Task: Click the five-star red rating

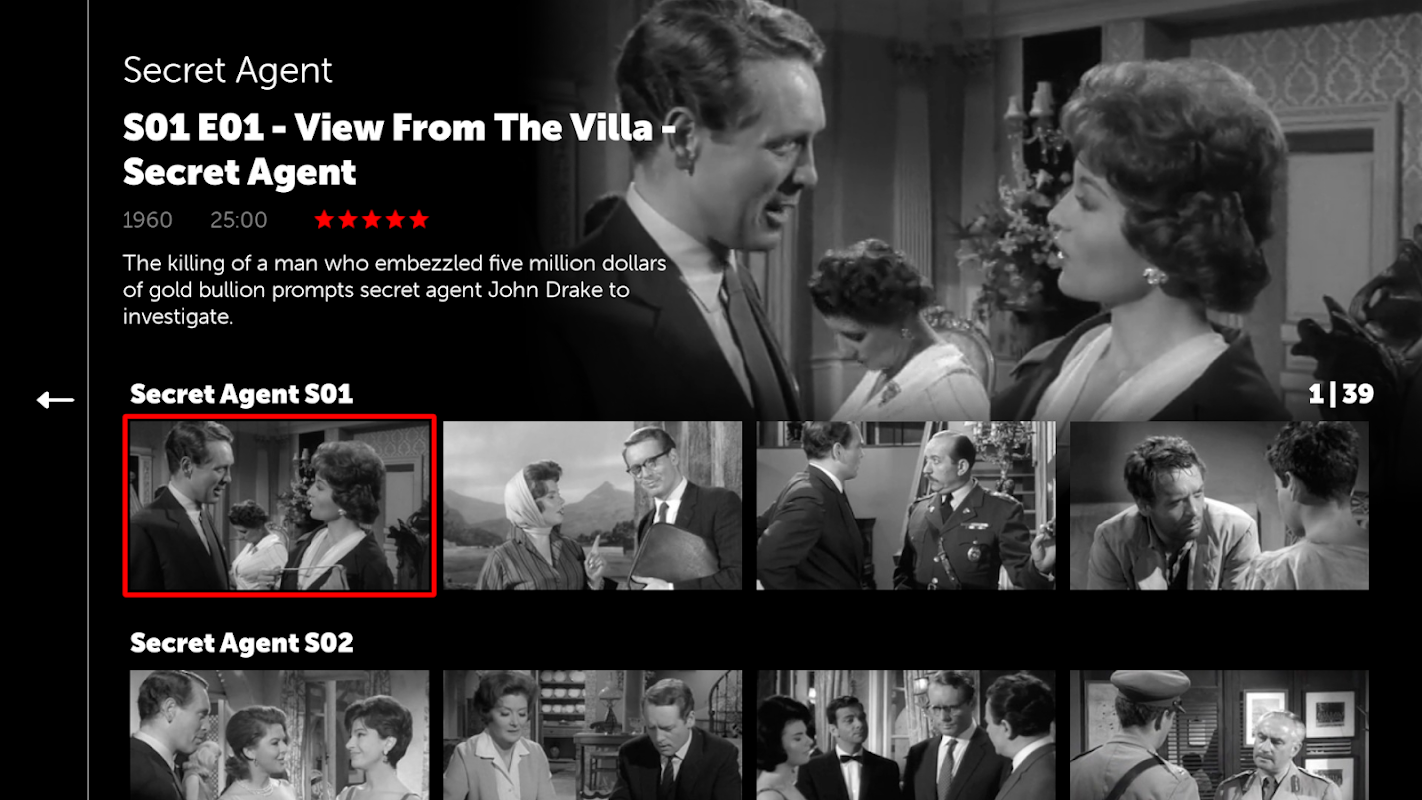Action: tap(372, 219)
